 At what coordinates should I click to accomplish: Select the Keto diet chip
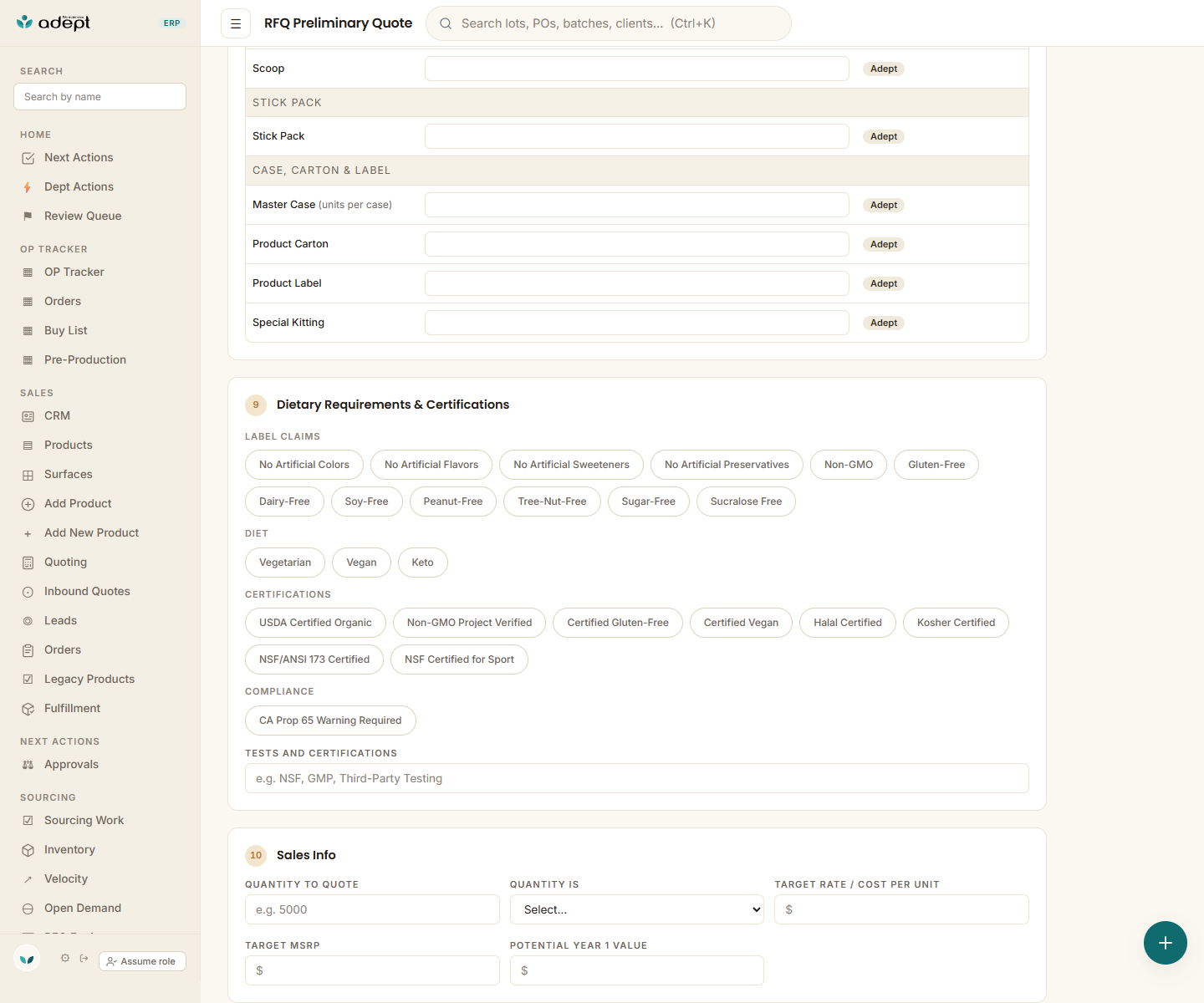pyautogui.click(x=423, y=563)
